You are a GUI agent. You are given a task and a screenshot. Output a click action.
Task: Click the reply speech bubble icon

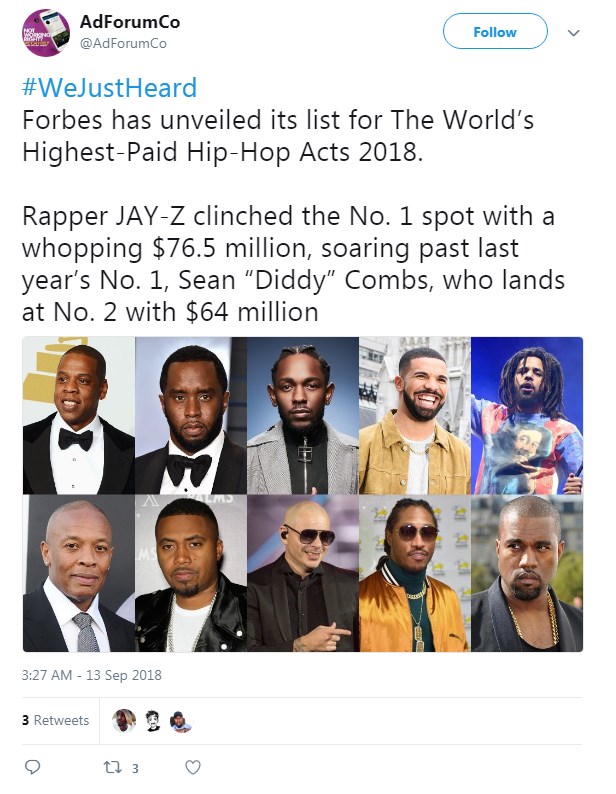click(x=32, y=767)
